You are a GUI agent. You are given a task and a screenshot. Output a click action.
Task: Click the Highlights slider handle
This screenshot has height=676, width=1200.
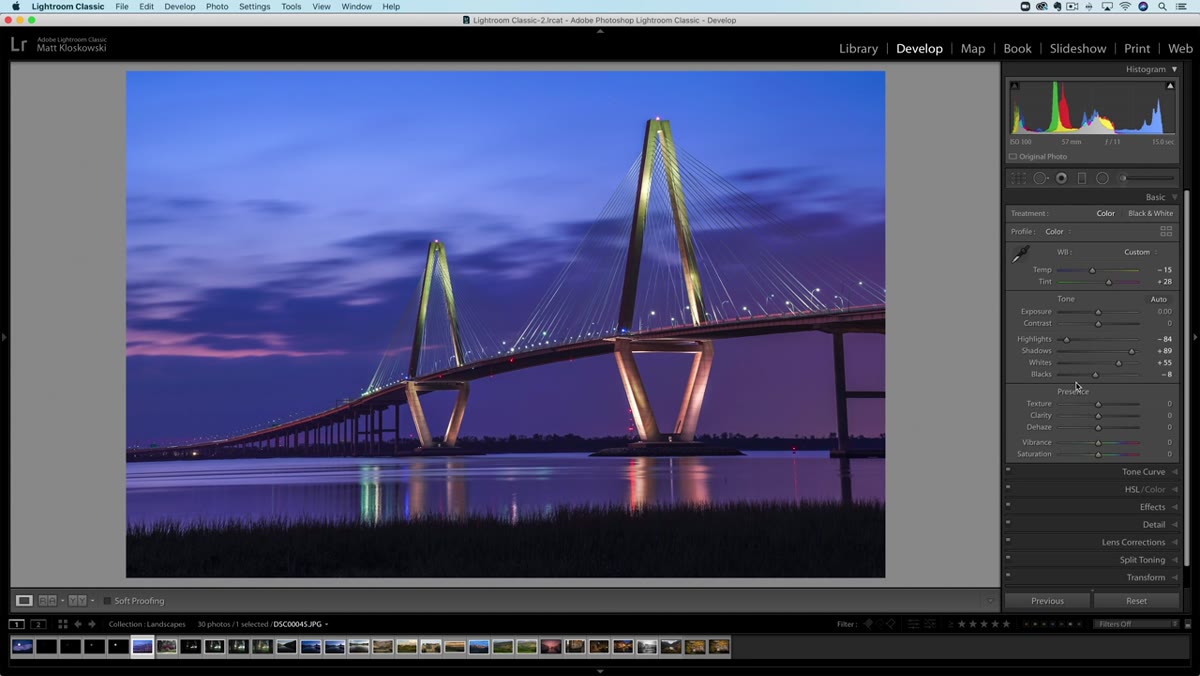click(1066, 339)
